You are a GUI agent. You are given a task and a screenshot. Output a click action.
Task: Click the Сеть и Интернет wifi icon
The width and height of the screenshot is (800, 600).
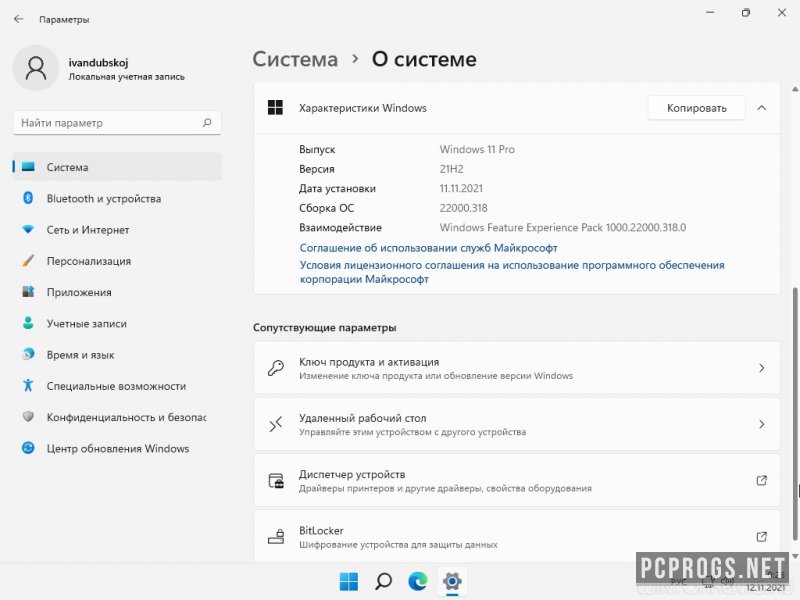[x=29, y=229]
